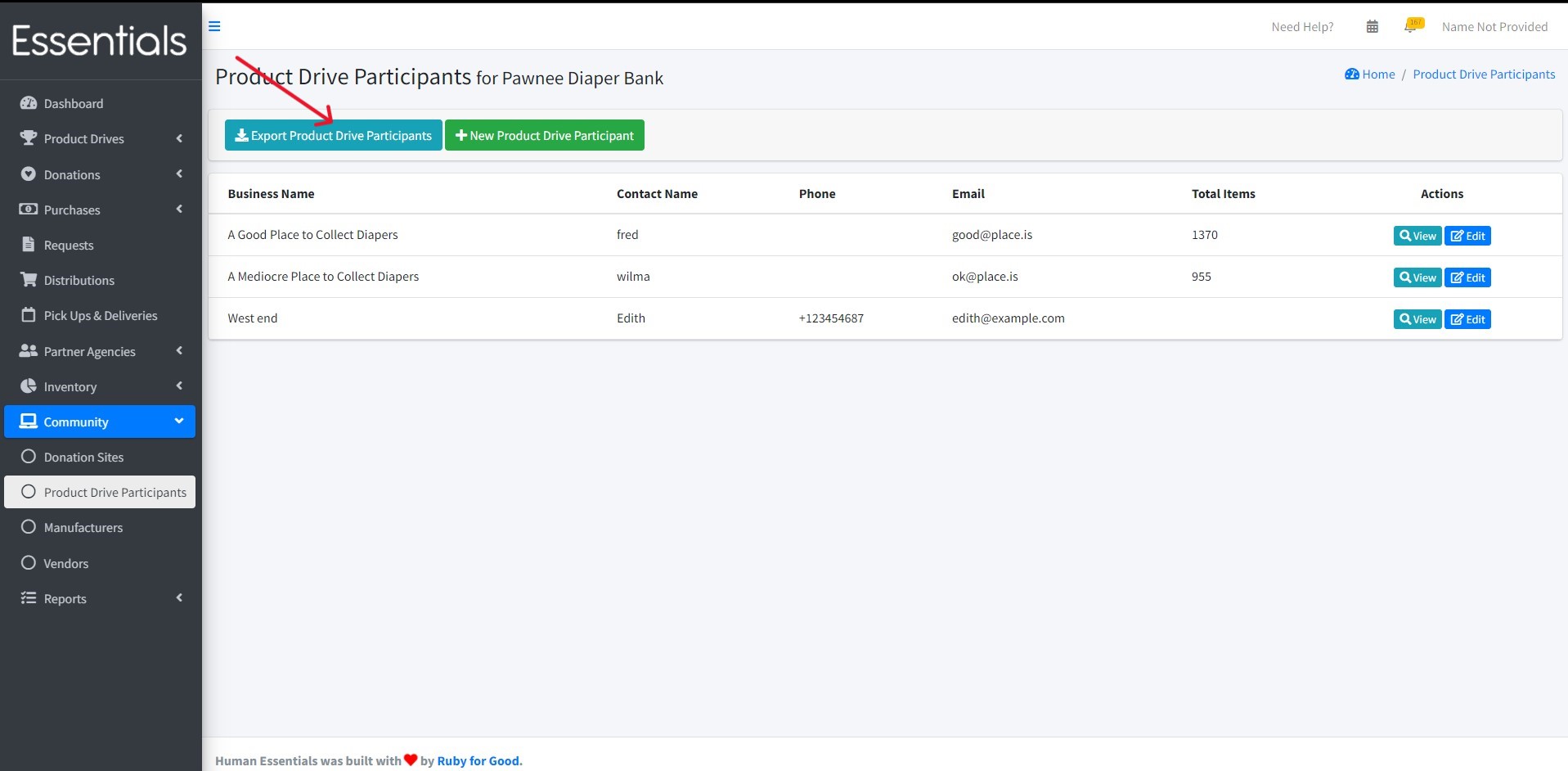This screenshot has height=771, width=1568.
Task: Click the Product Drives trophy icon
Action: pos(29,138)
